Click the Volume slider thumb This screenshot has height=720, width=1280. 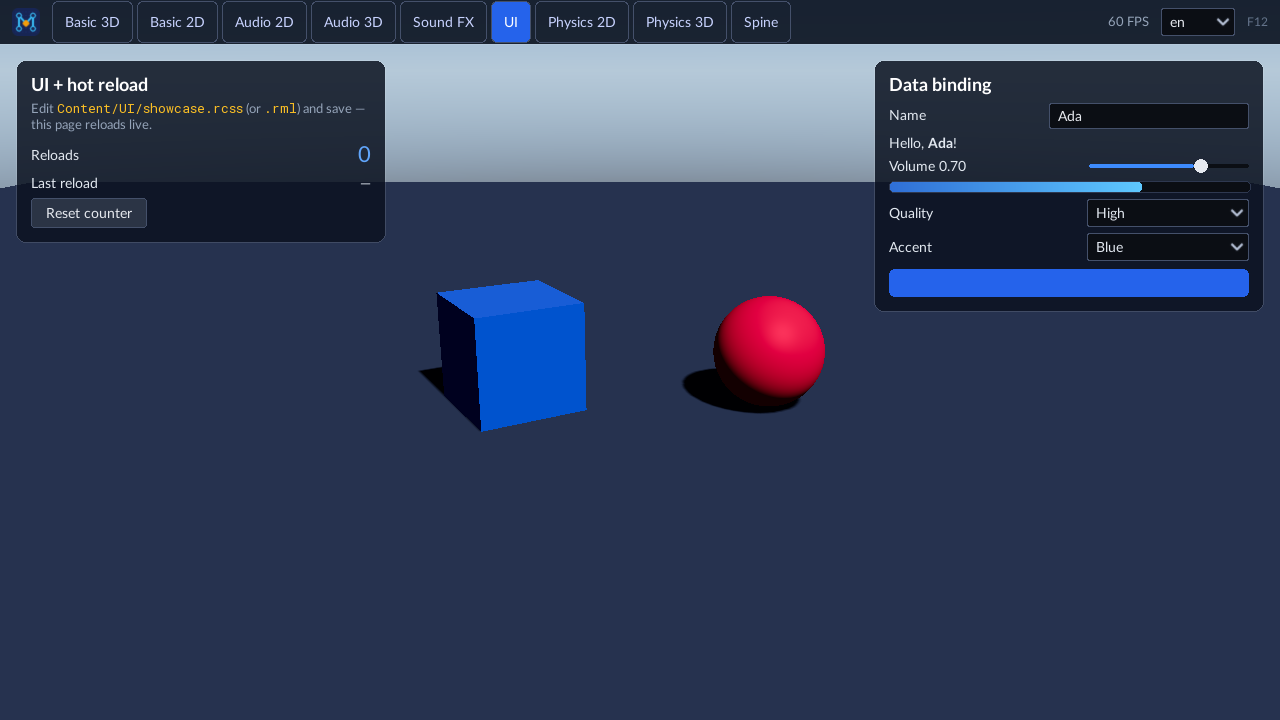1201,166
